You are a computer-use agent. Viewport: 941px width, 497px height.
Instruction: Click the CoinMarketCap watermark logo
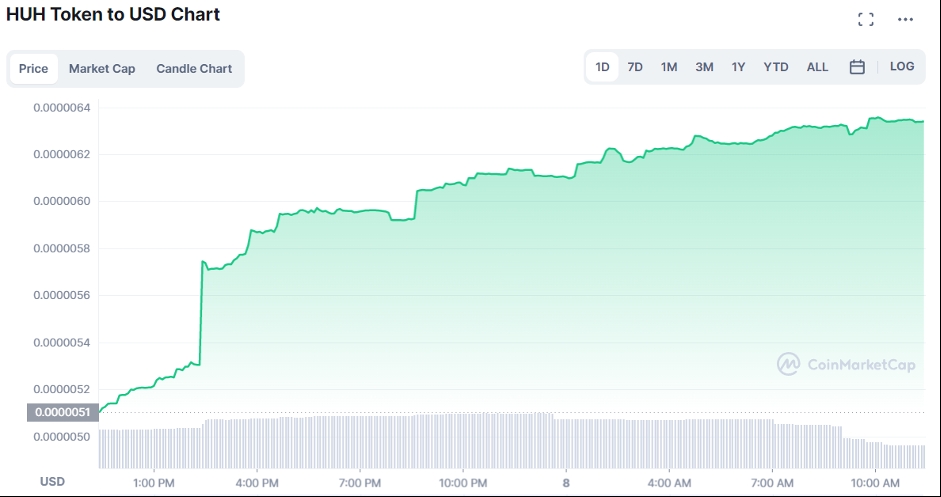(846, 364)
